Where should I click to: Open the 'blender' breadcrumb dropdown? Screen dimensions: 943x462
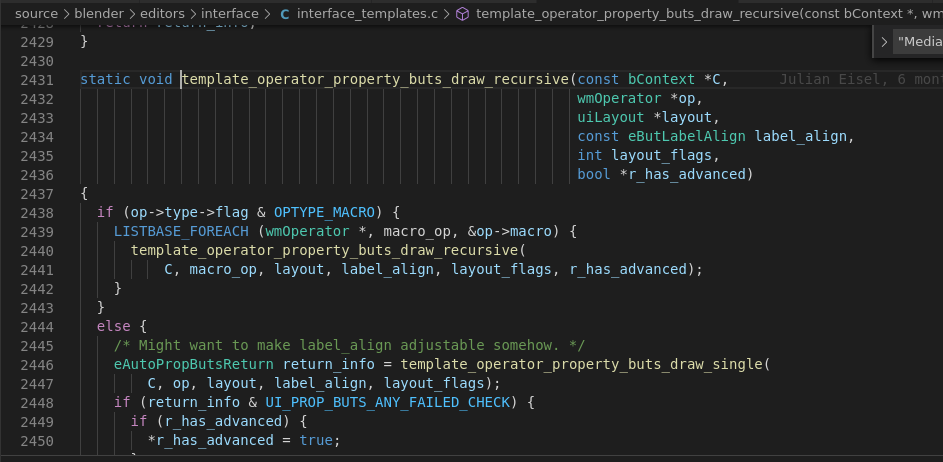(99, 13)
